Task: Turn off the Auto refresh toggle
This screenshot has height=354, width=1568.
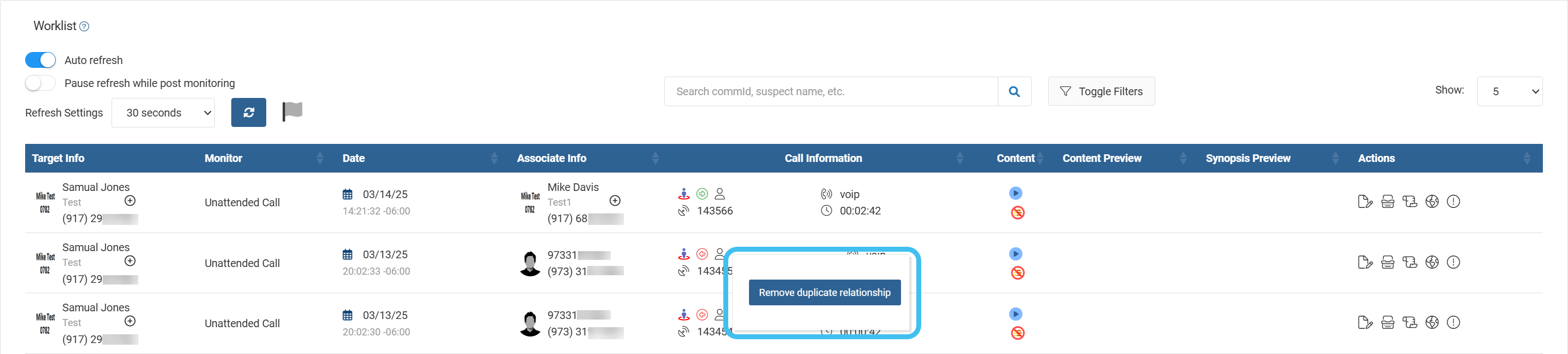Action: tap(40, 60)
